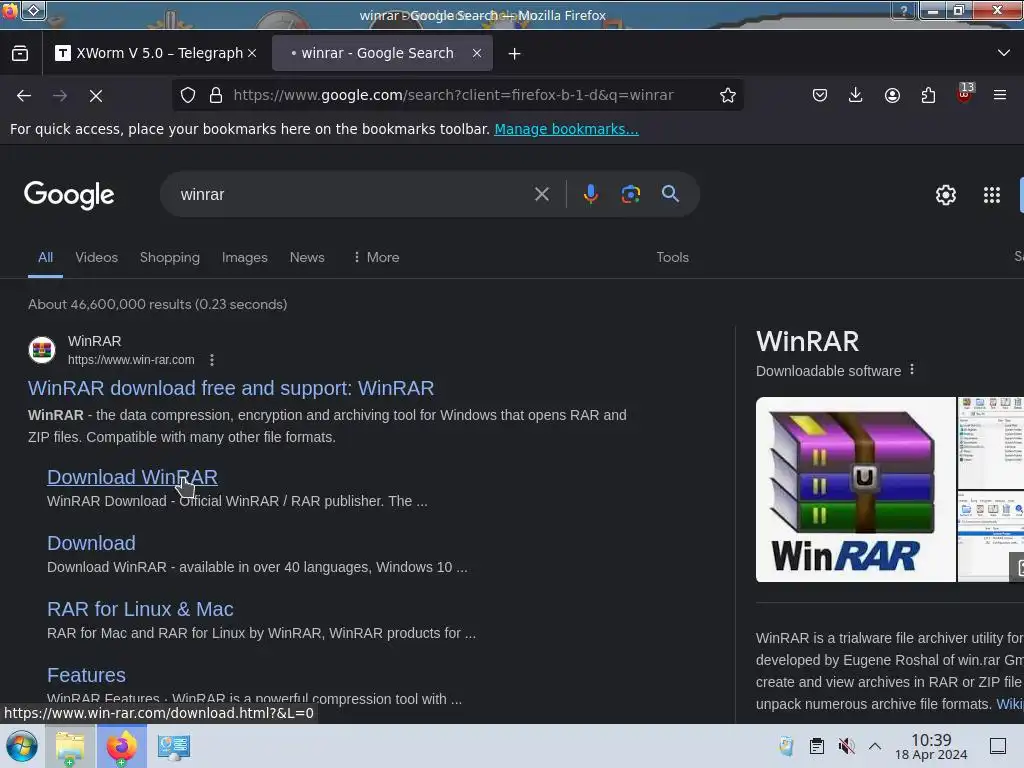Go back to the previous page
This screenshot has height=768, width=1024.
click(24, 95)
